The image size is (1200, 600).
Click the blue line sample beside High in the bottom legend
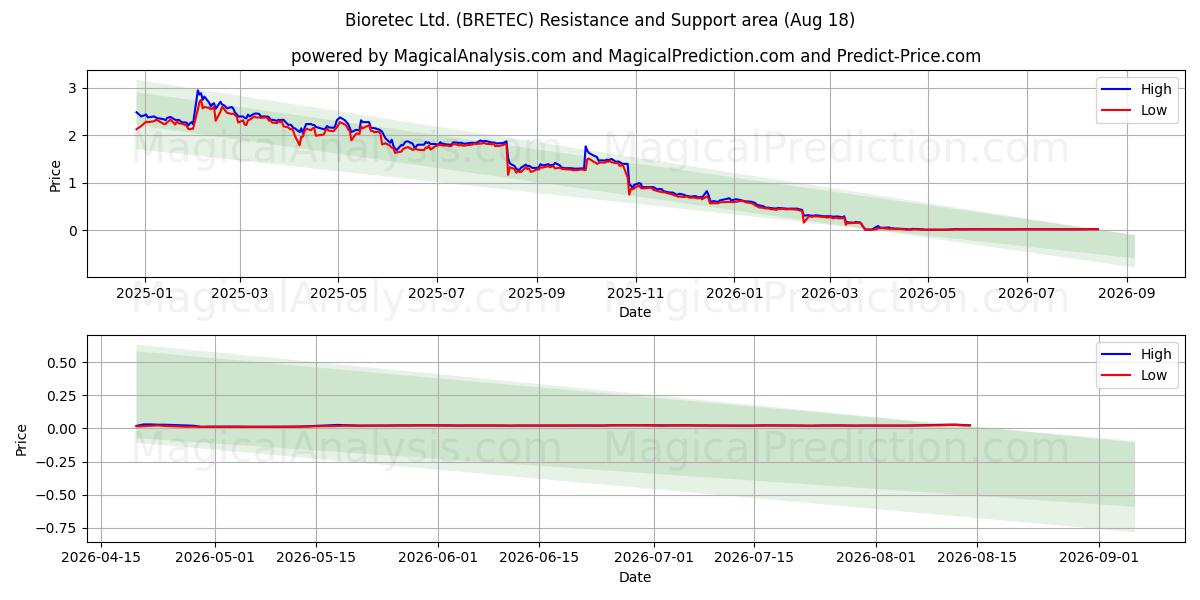click(x=1117, y=354)
